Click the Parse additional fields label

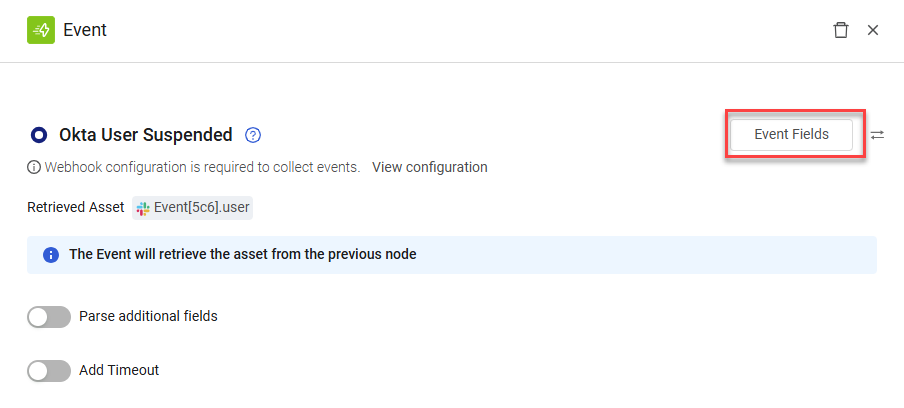[x=148, y=316]
